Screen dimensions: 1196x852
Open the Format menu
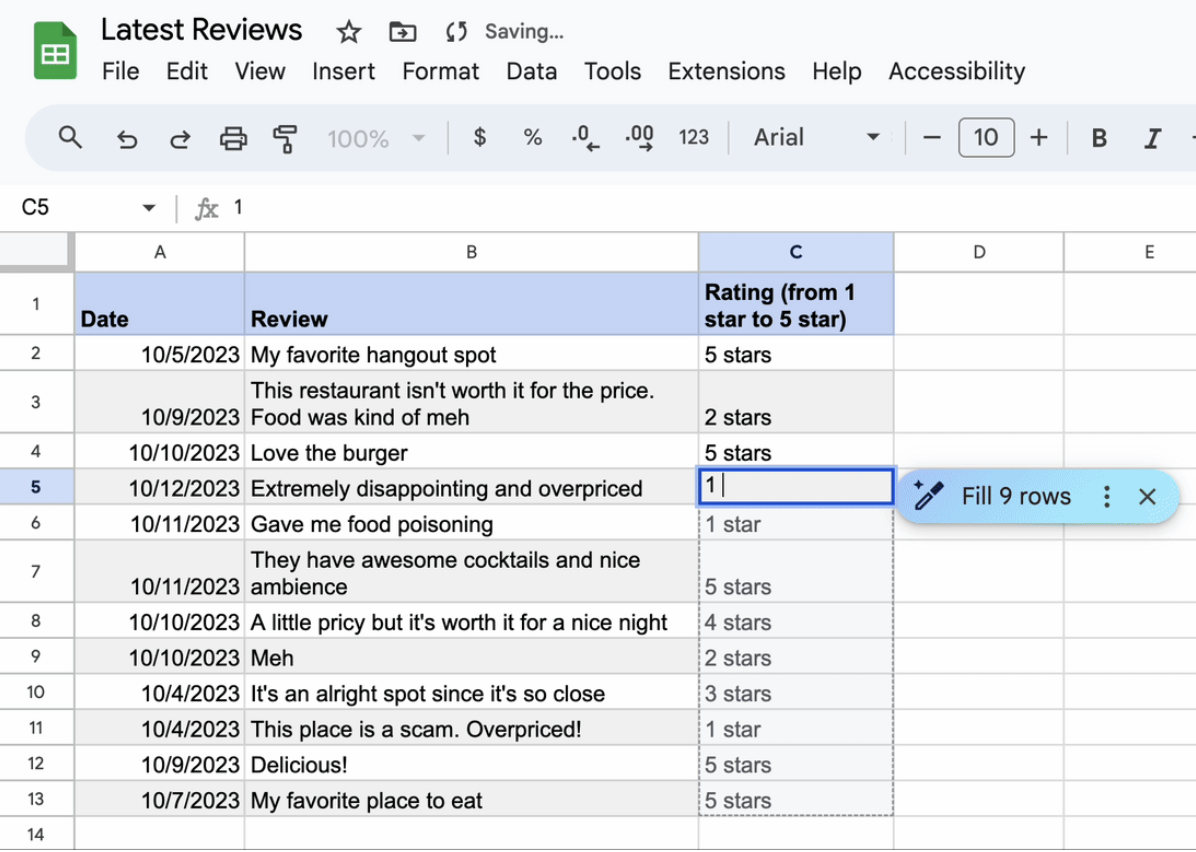pos(440,71)
